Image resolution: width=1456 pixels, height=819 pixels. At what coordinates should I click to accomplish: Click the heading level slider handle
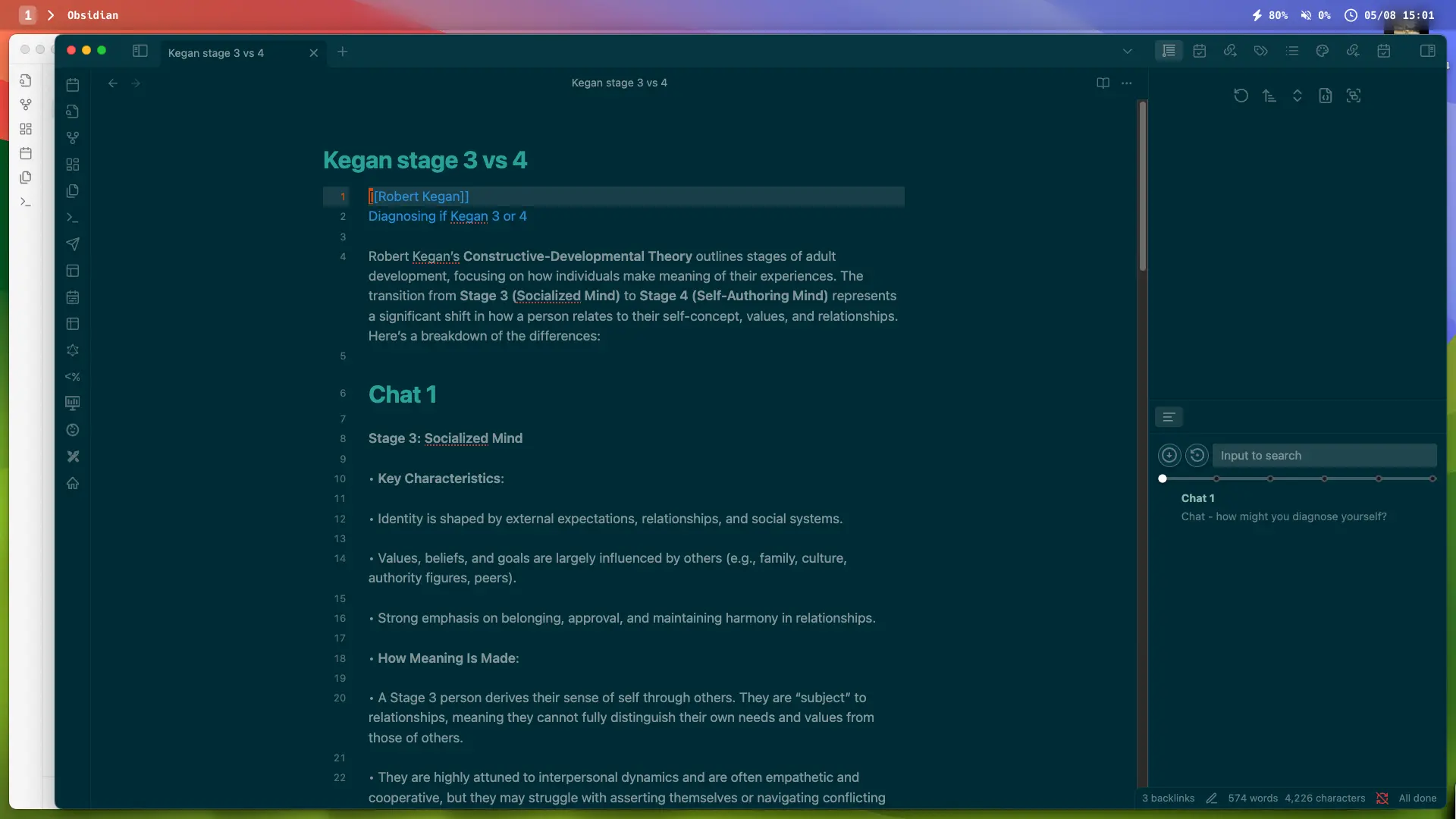coord(1163,479)
